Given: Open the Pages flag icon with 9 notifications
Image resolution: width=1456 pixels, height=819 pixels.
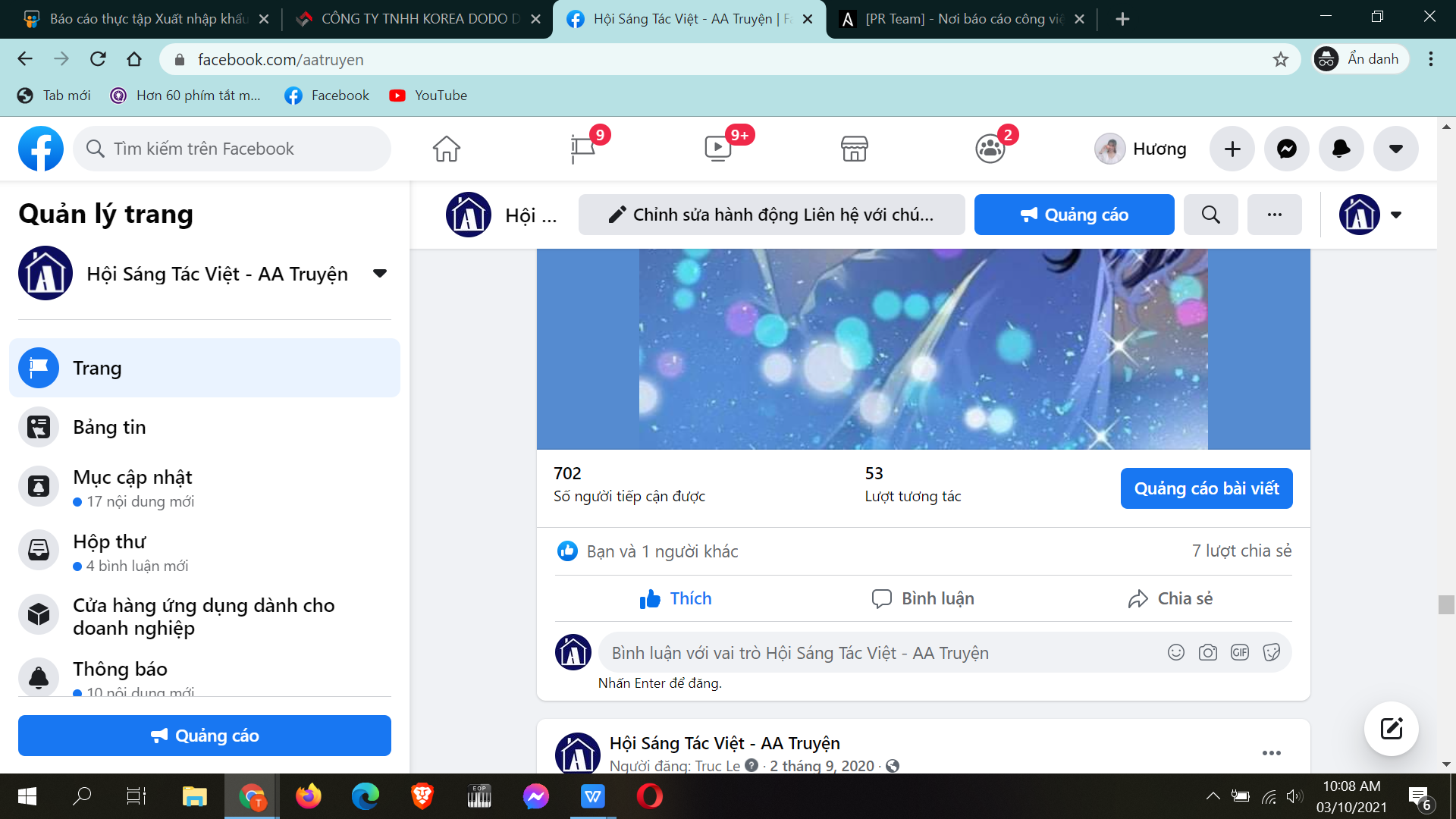Looking at the screenshot, I should [583, 149].
